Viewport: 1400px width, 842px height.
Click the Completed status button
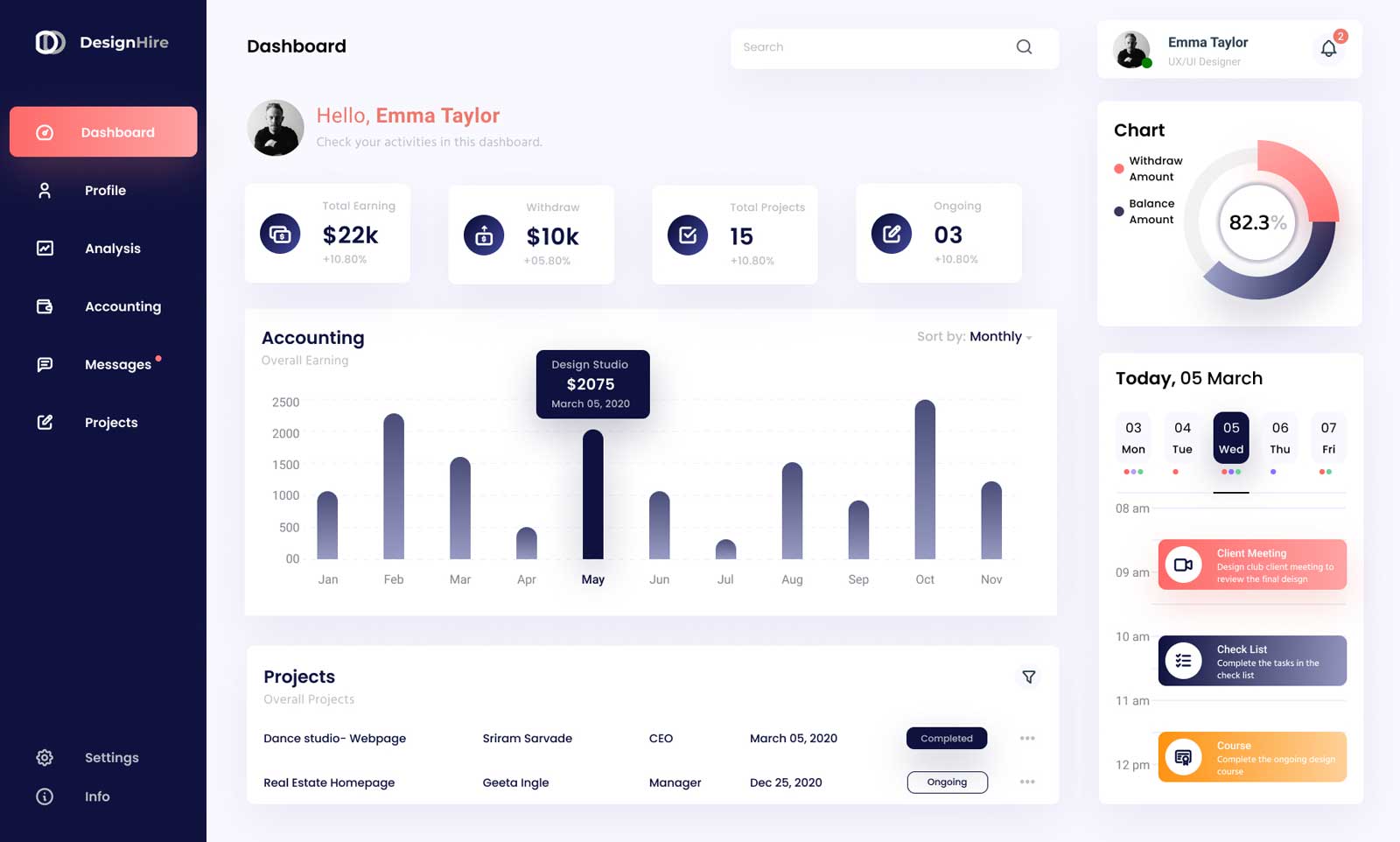tap(946, 739)
